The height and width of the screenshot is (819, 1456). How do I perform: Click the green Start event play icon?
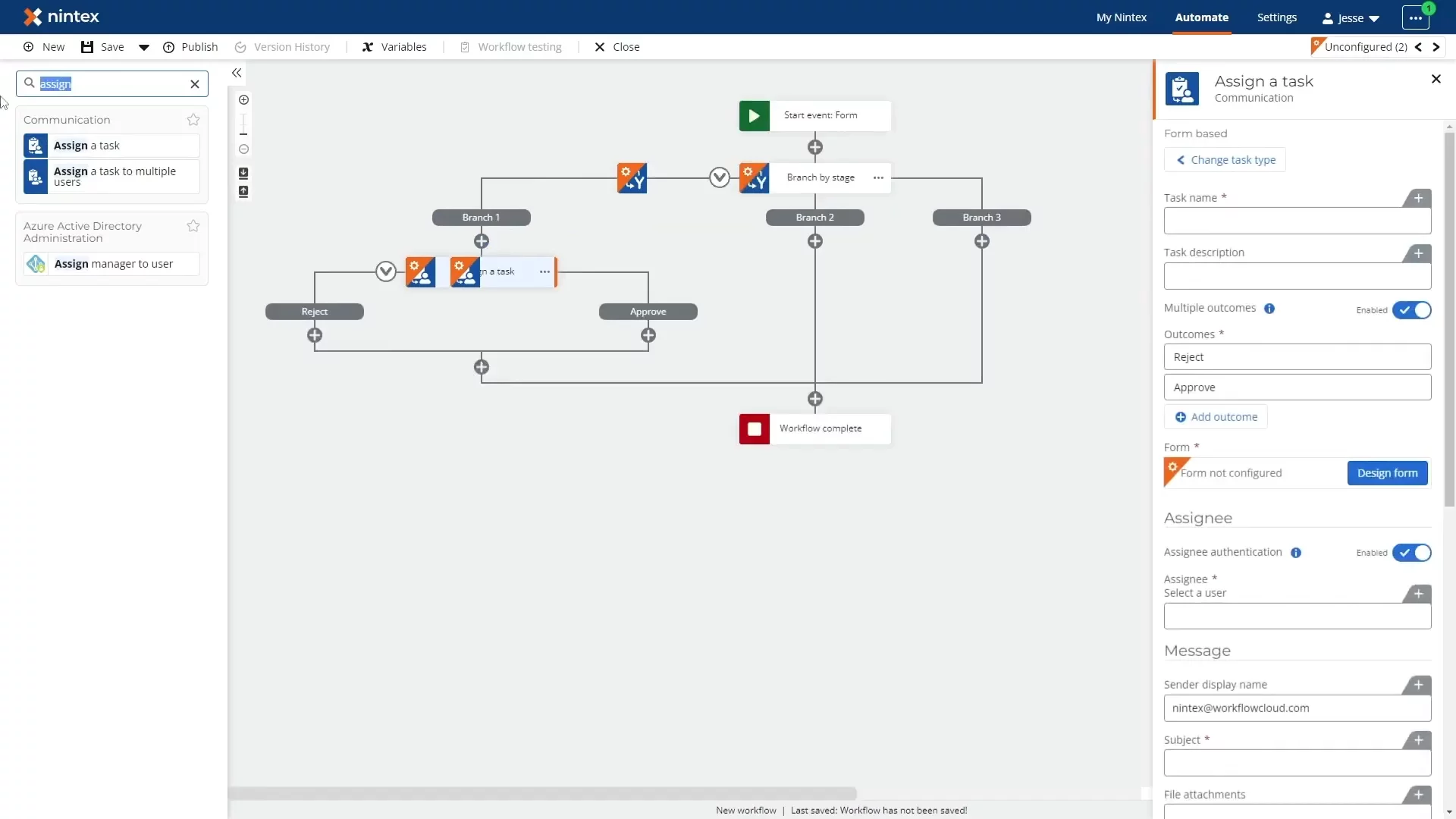click(x=754, y=116)
